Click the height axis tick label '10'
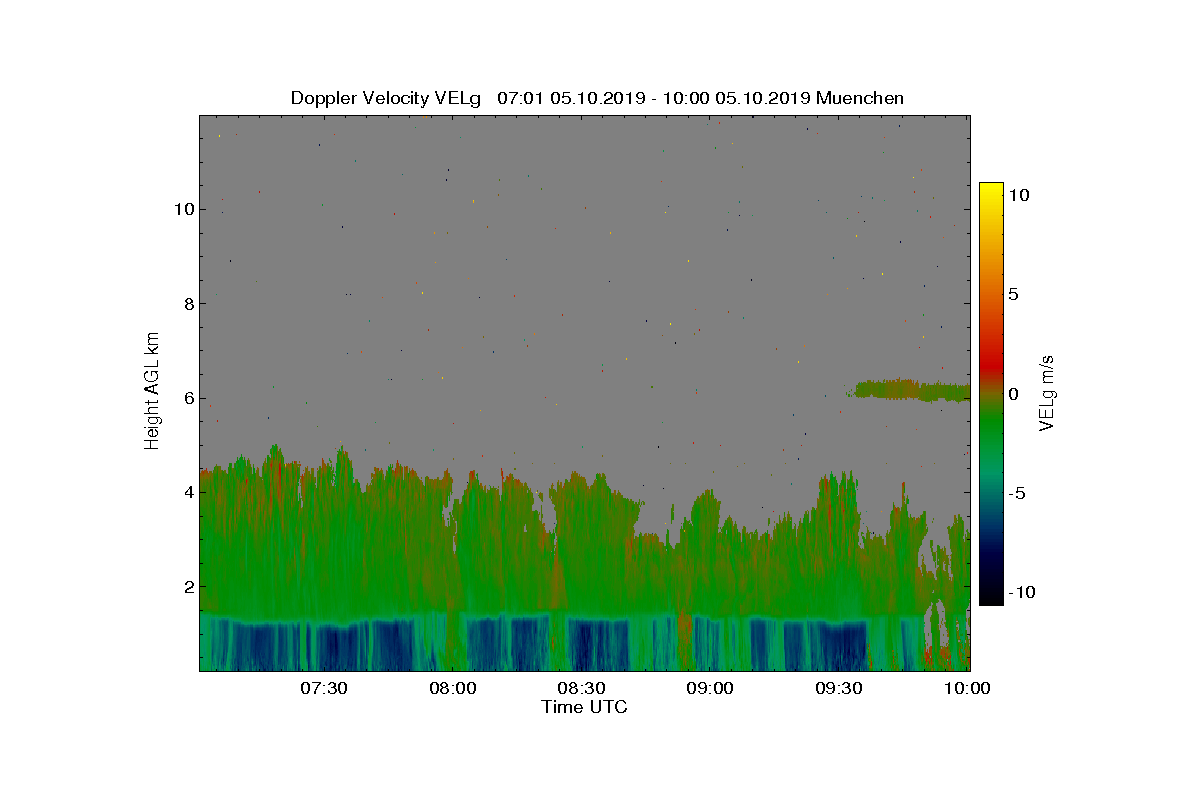 point(183,209)
